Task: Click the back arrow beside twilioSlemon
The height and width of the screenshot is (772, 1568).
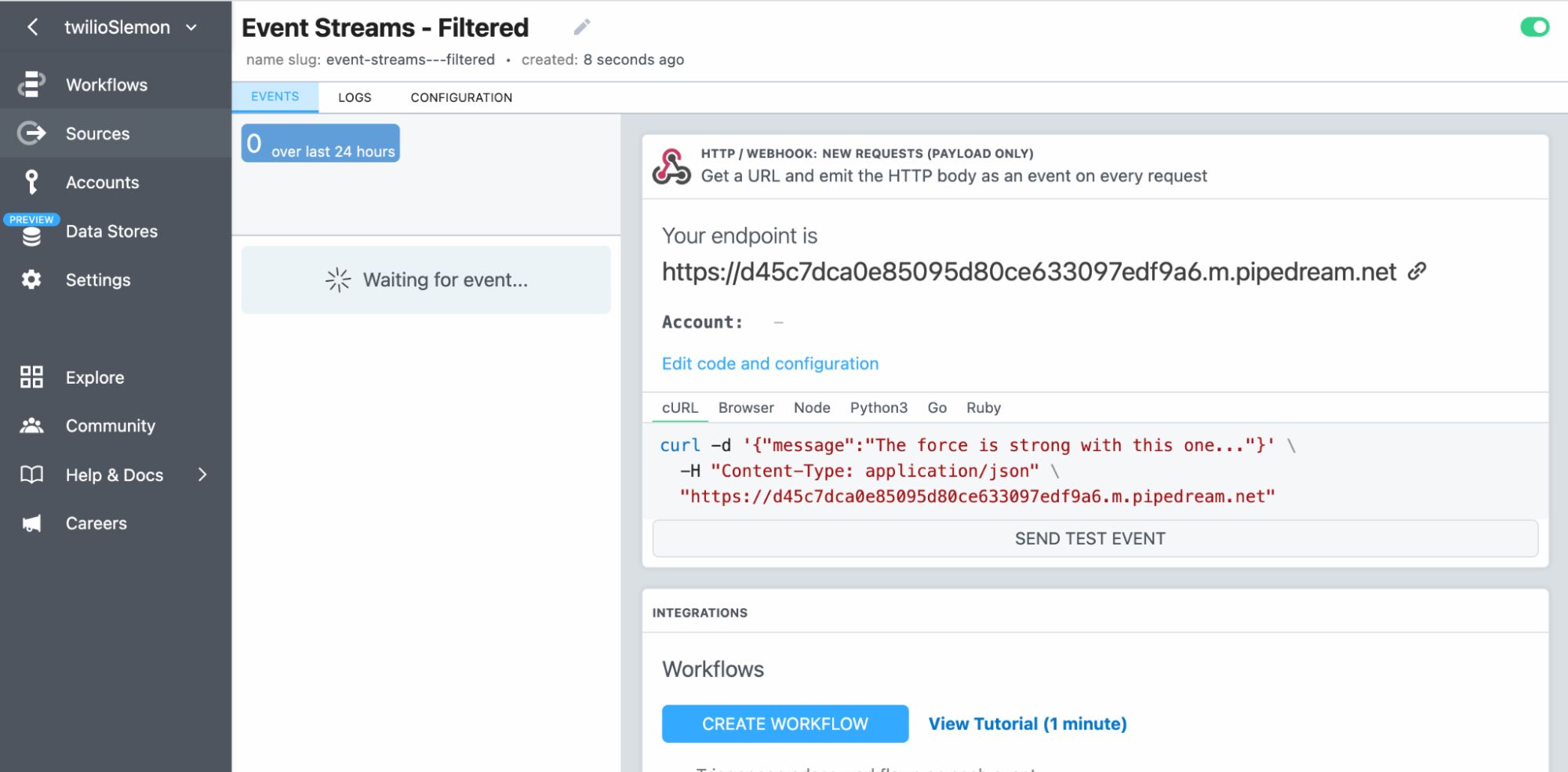Action: click(x=32, y=27)
